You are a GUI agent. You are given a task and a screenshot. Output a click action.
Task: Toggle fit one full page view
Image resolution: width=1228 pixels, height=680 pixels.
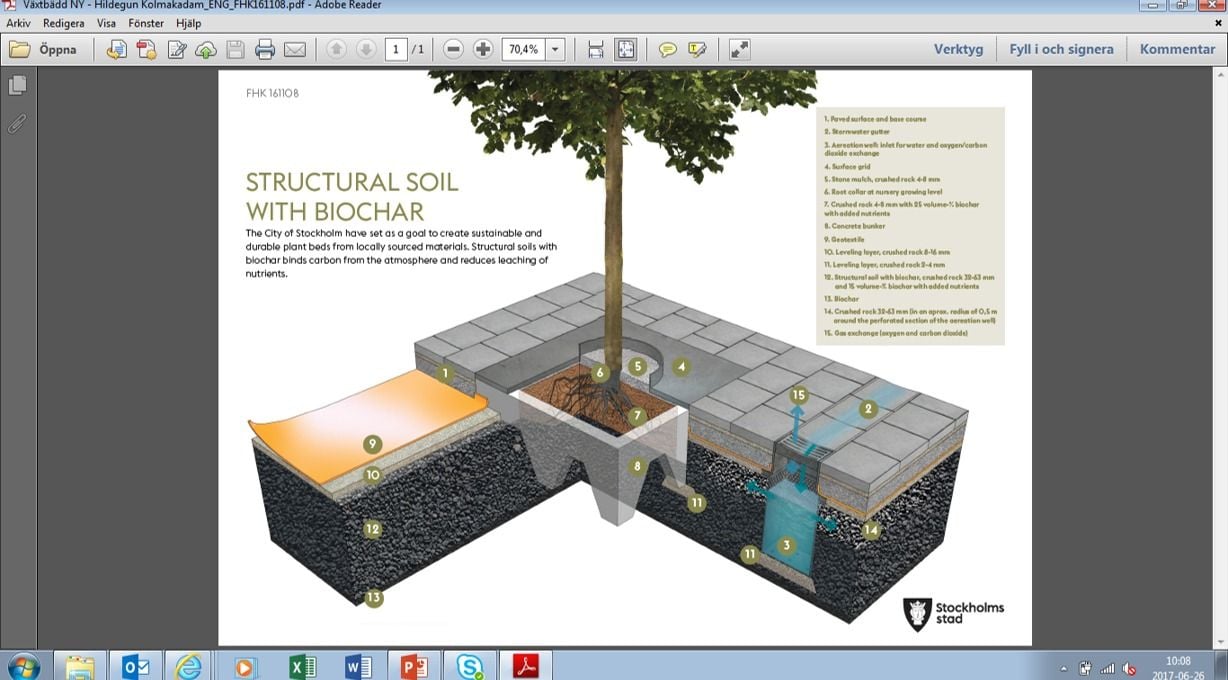(626, 49)
